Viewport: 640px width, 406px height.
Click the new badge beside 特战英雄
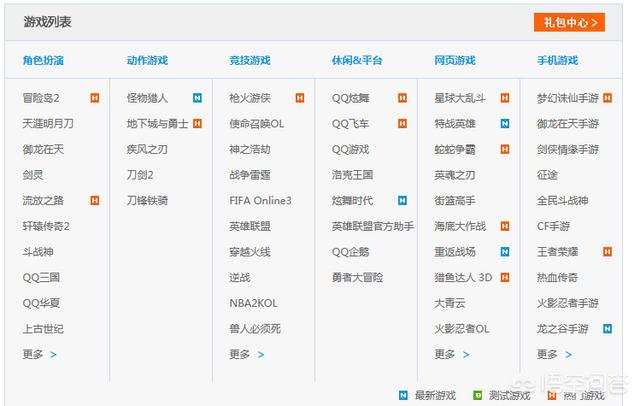(504, 123)
